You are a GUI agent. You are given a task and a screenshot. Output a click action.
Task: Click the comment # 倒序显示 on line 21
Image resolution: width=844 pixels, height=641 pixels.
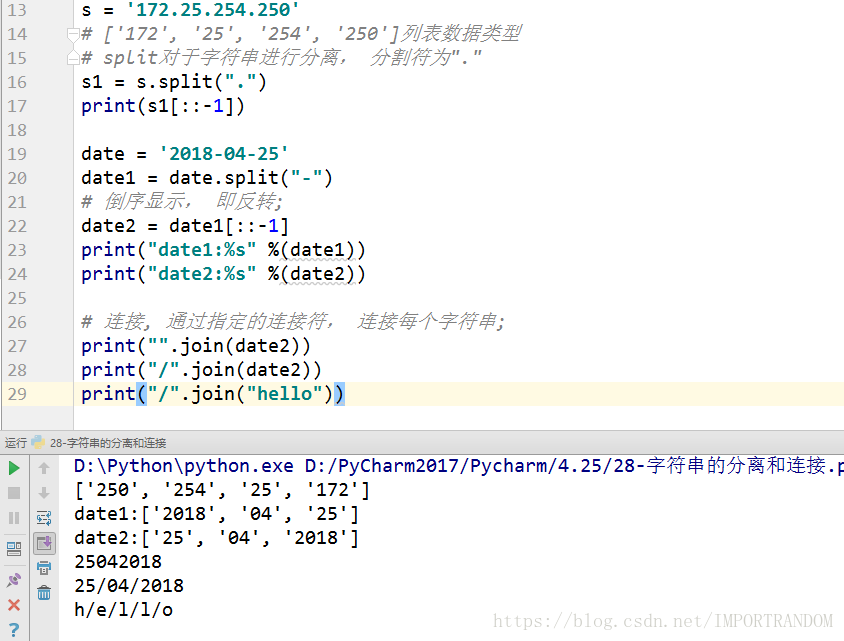pyautogui.click(x=182, y=202)
